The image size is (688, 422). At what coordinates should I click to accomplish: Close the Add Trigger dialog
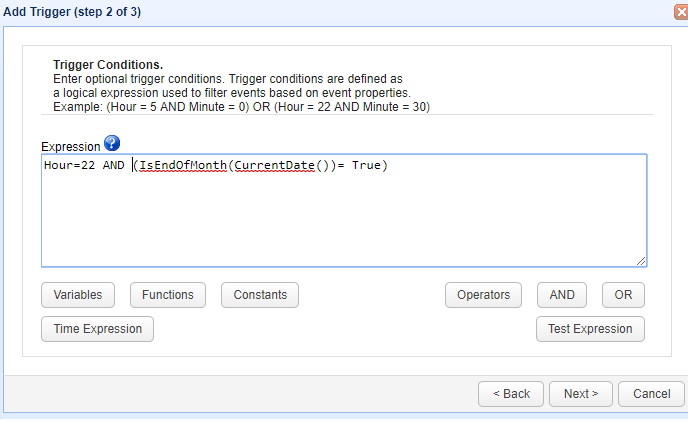682,11
